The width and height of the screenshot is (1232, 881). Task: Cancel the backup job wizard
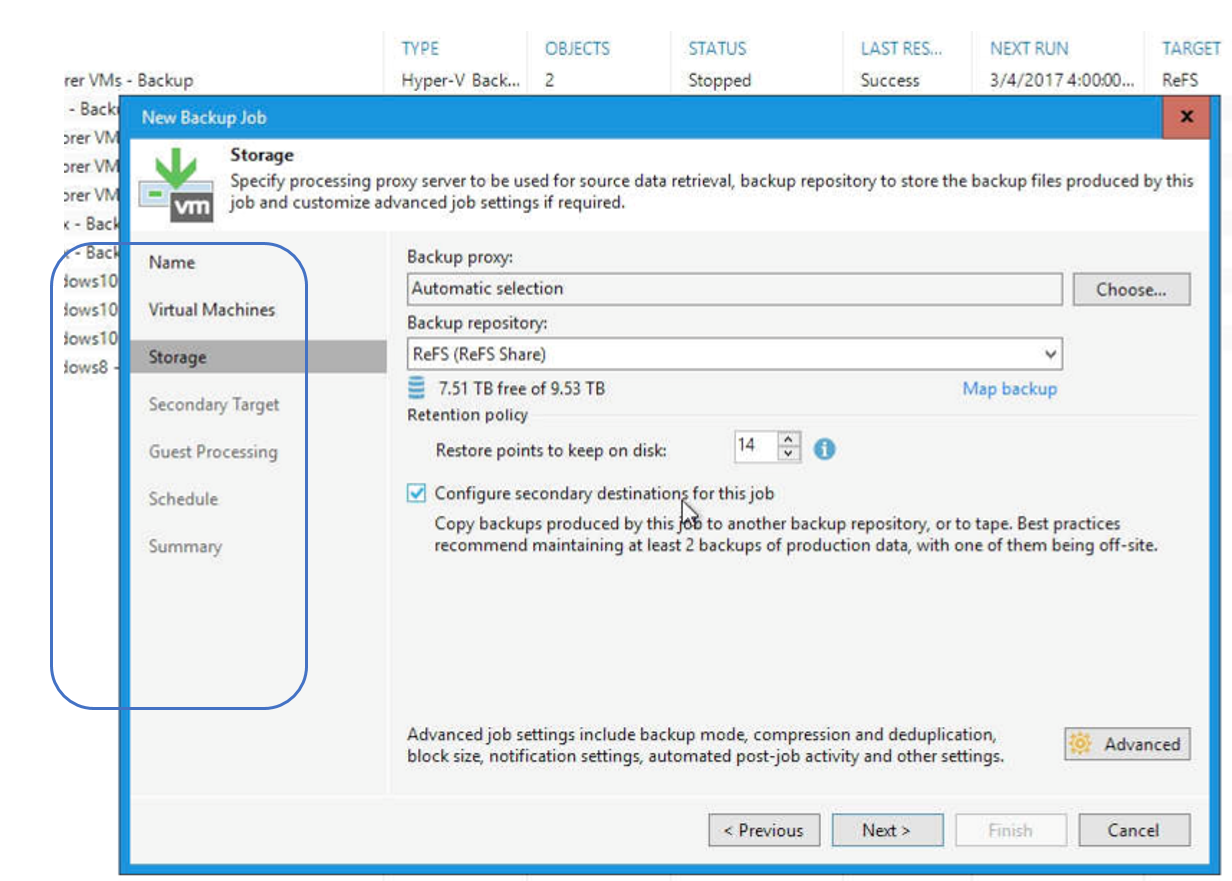1133,830
